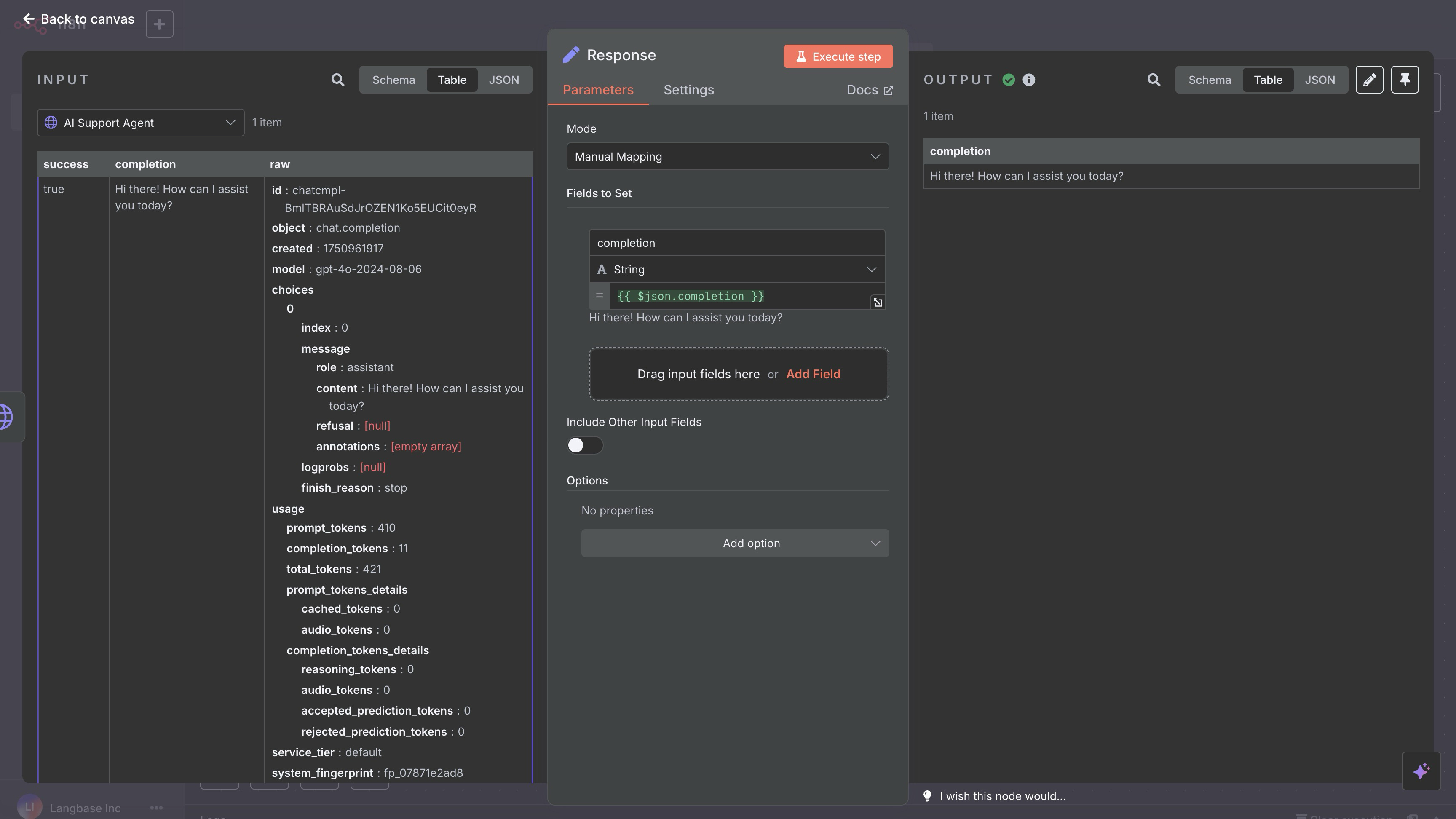Screen dimensions: 1456x819
Task: Click the Execute step button
Action: pyautogui.click(x=838, y=56)
